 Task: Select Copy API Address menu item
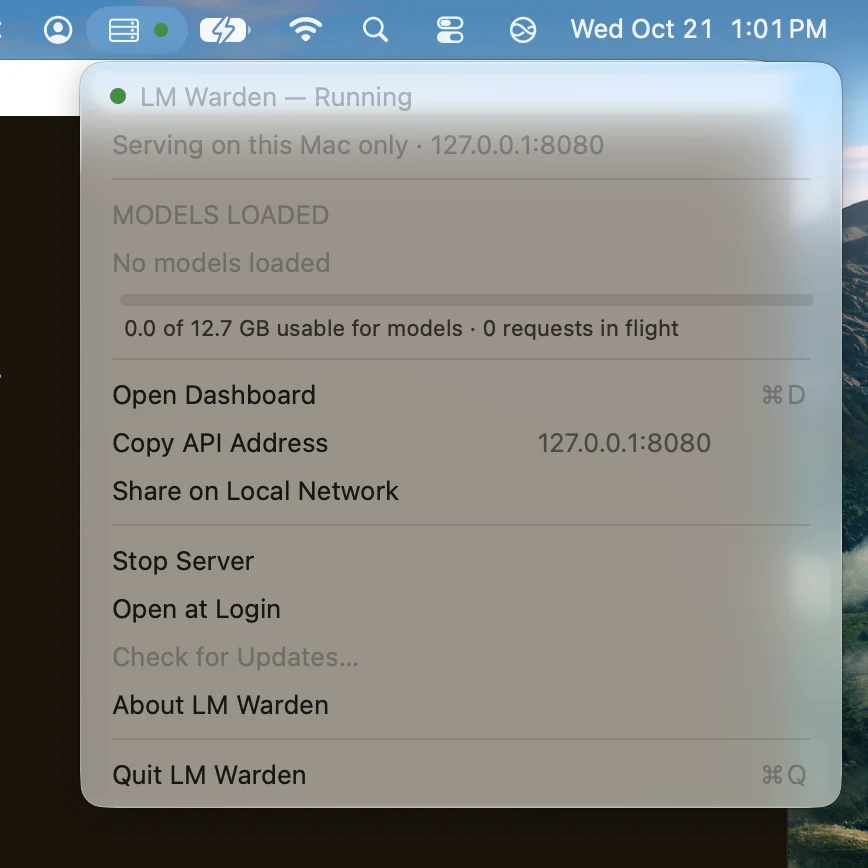(x=461, y=443)
